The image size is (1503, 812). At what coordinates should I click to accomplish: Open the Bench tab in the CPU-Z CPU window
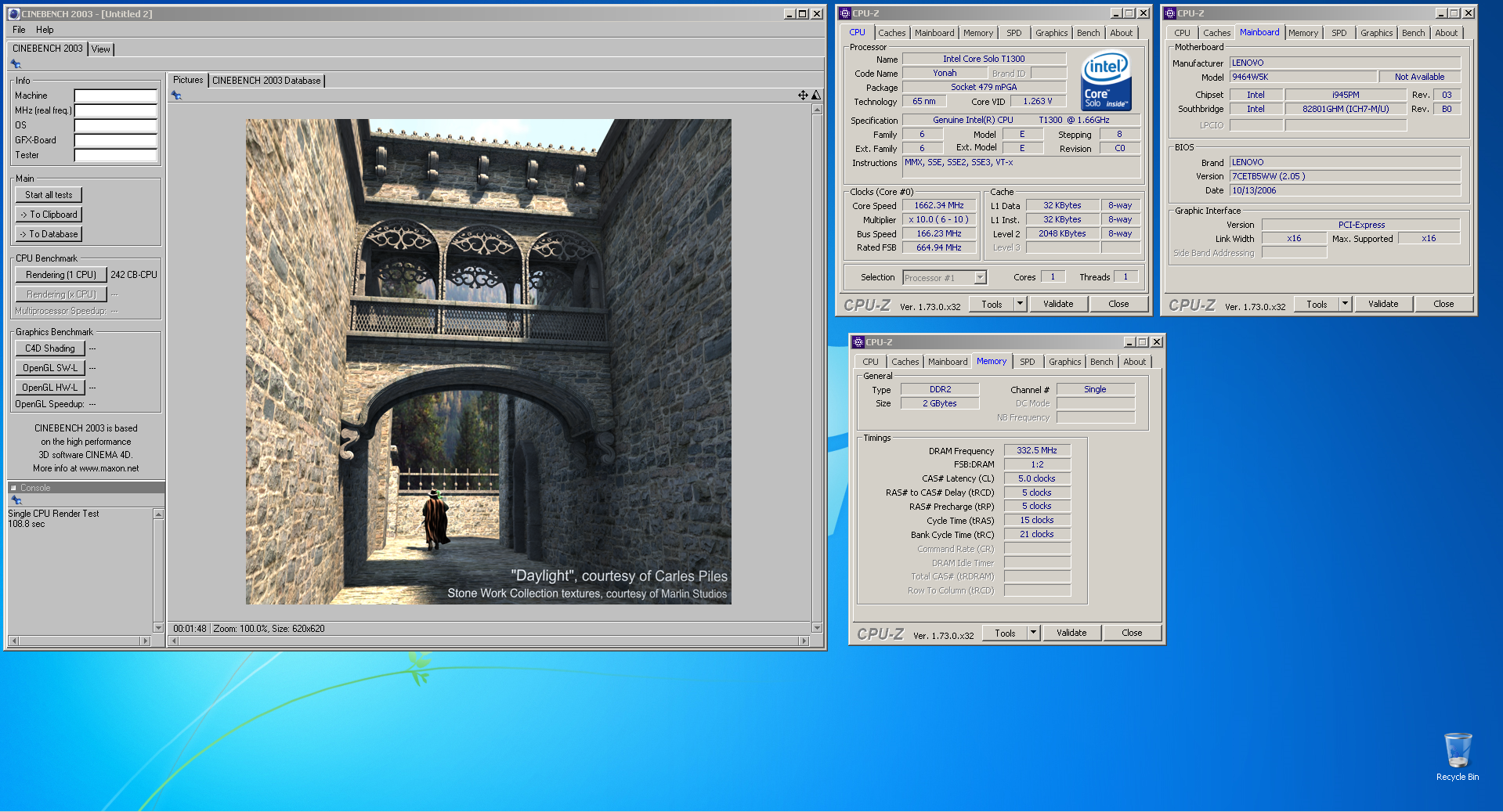click(x=1088, y=33)
